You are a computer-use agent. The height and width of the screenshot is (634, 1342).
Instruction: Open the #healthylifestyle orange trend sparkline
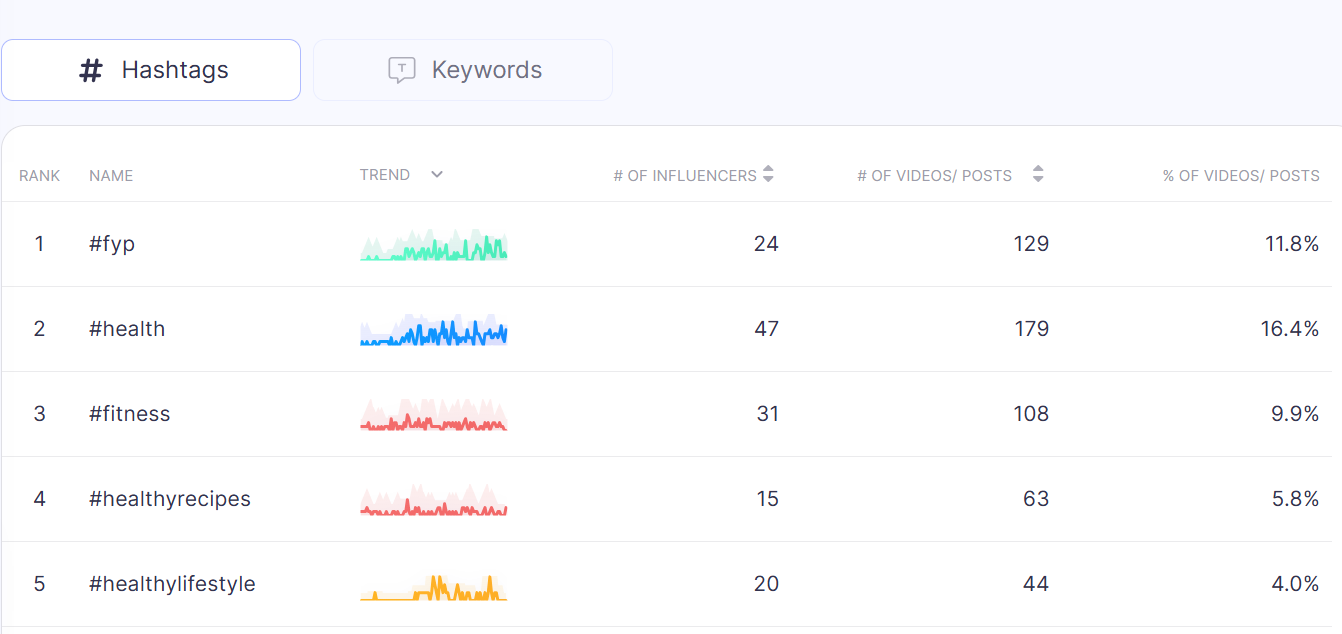point(434,586)
